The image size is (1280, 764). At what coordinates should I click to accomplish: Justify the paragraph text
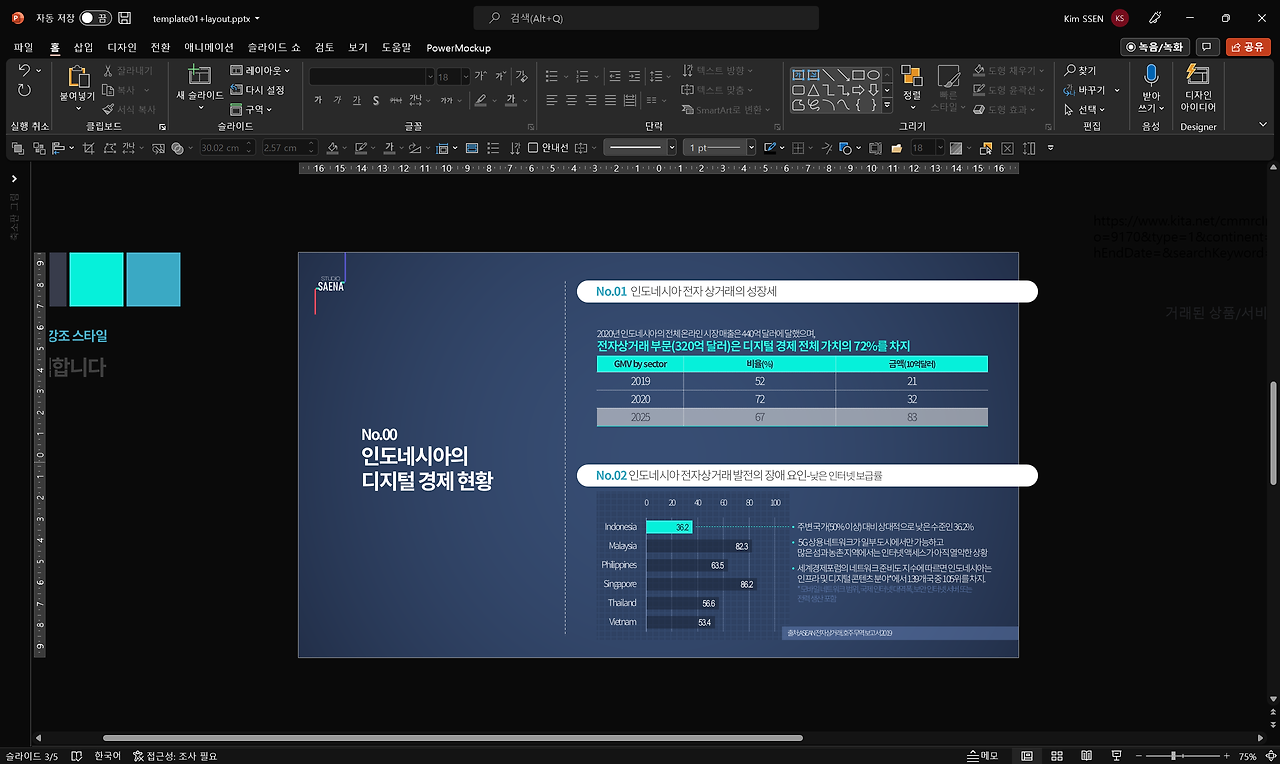(609, 100)
